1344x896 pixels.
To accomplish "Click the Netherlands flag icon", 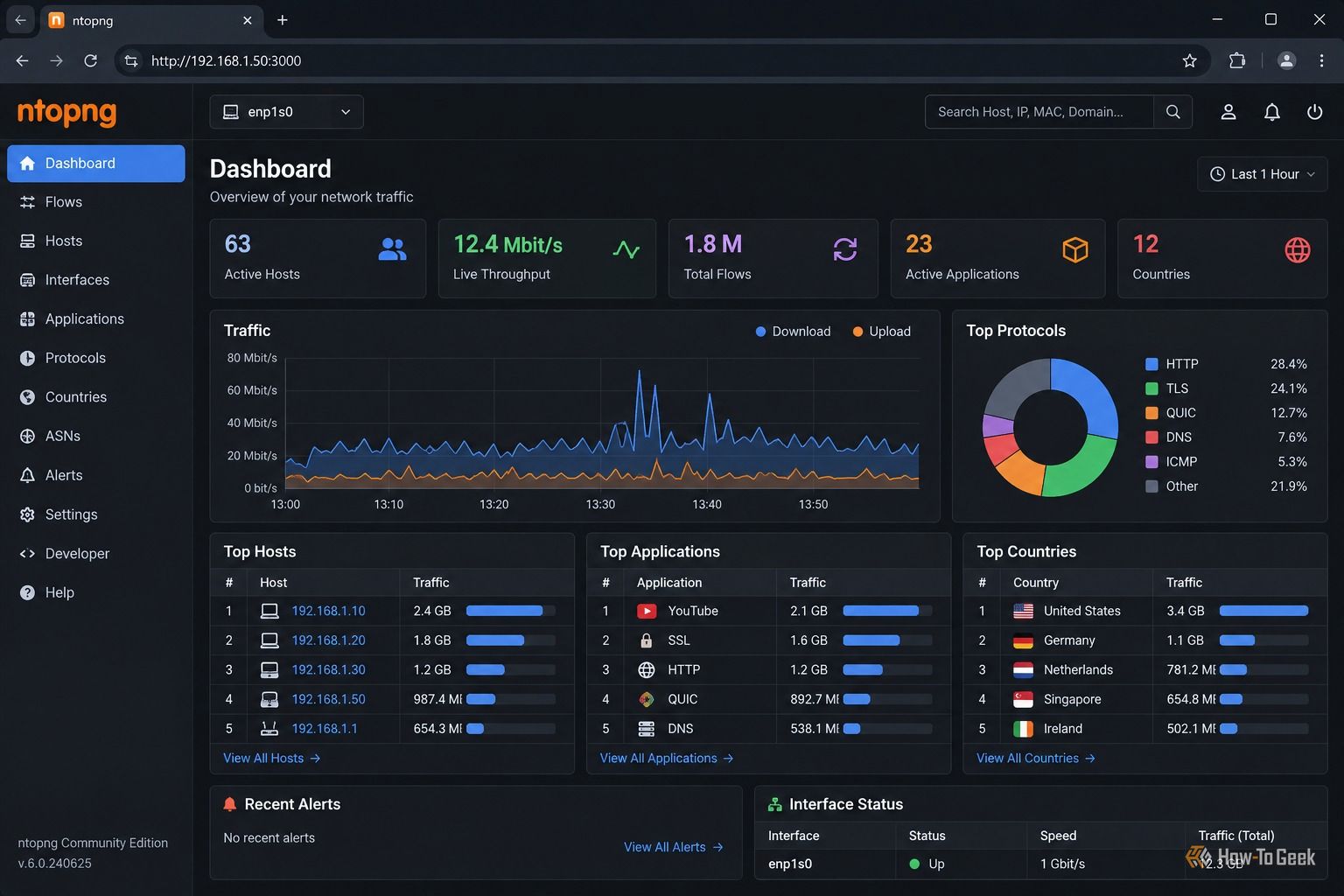I will tap(1023, 669).
